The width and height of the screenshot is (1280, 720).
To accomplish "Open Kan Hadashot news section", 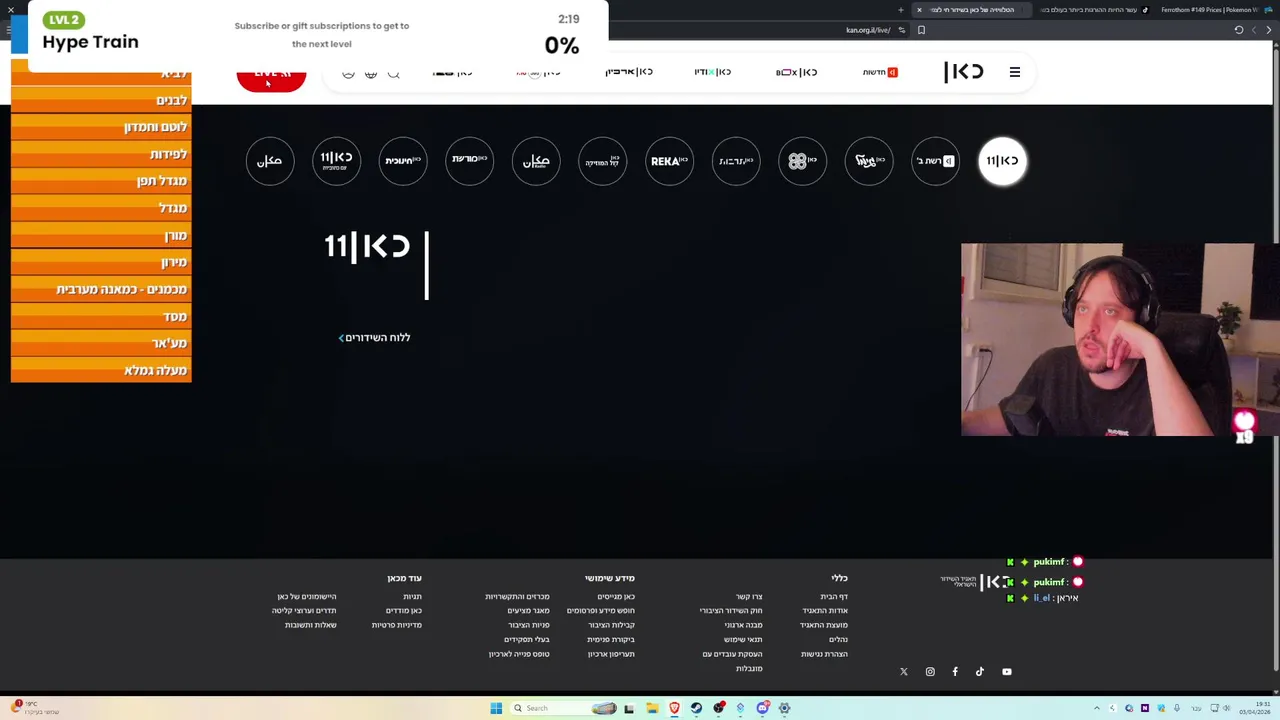I will [x=880, y=72].
